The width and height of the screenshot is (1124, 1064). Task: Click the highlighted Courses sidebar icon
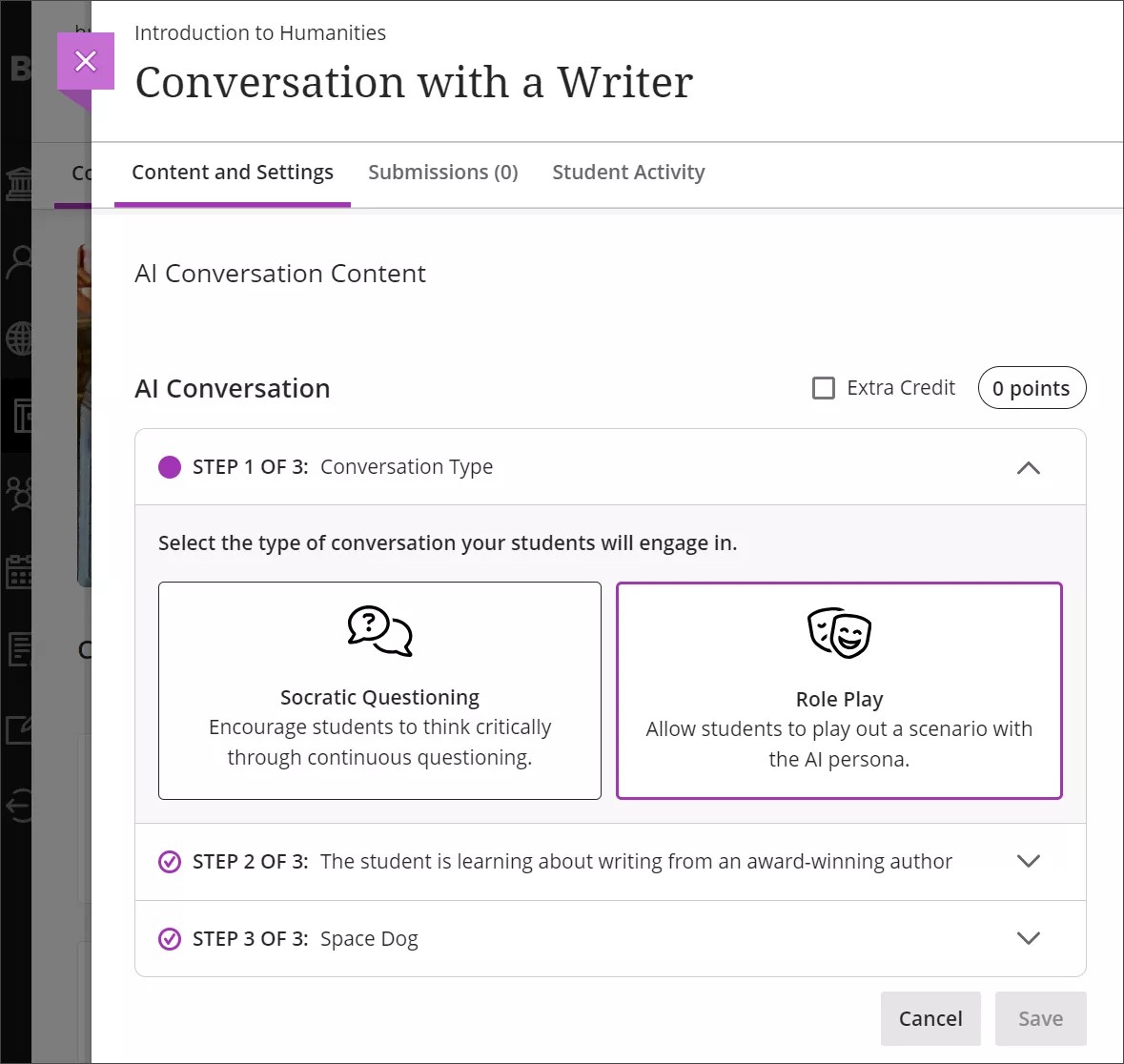19,417
